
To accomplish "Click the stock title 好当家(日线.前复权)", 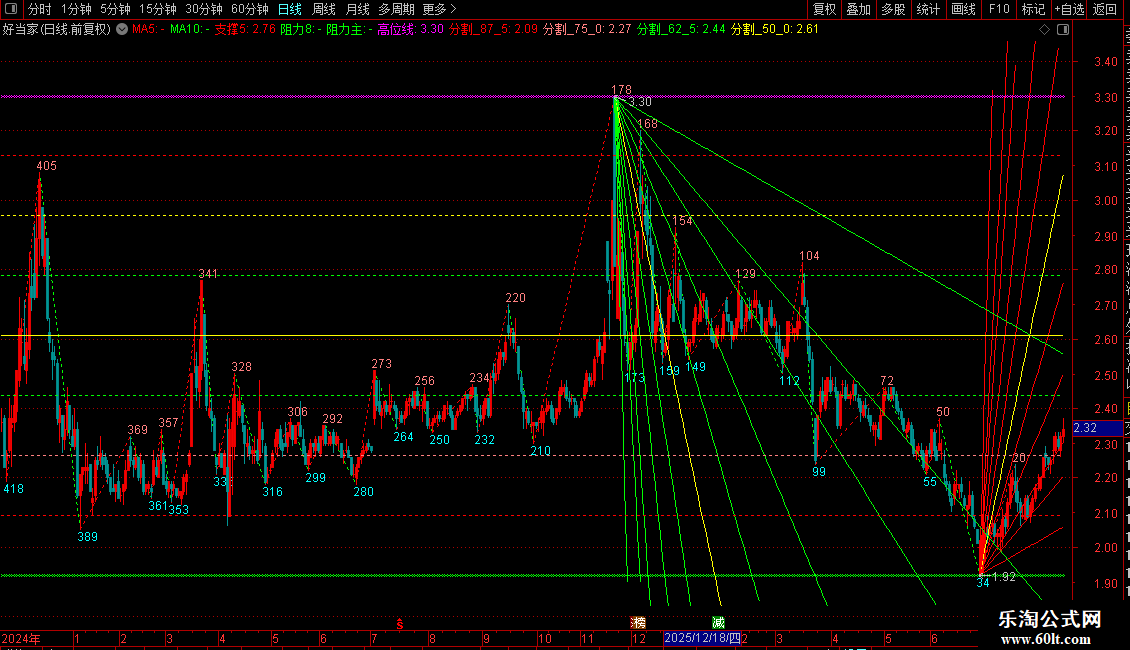I will [57, 30].
